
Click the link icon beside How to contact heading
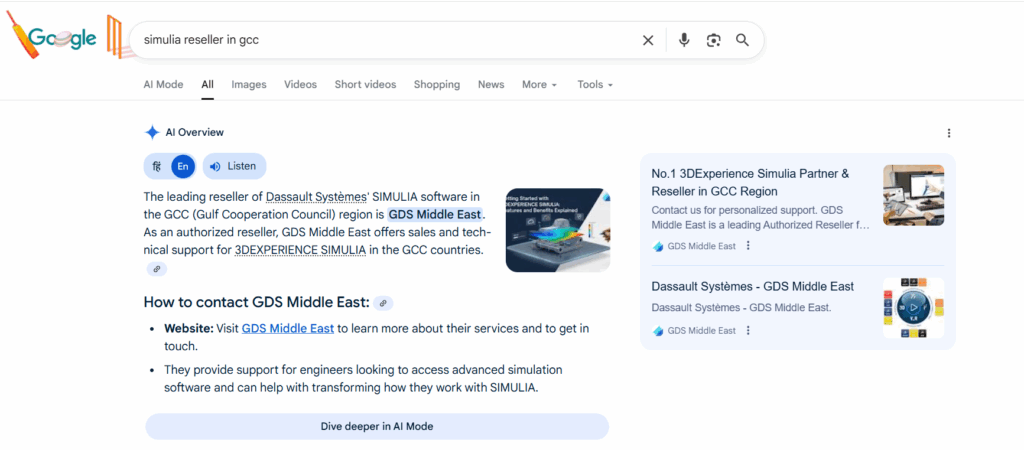tap(382, 303)
